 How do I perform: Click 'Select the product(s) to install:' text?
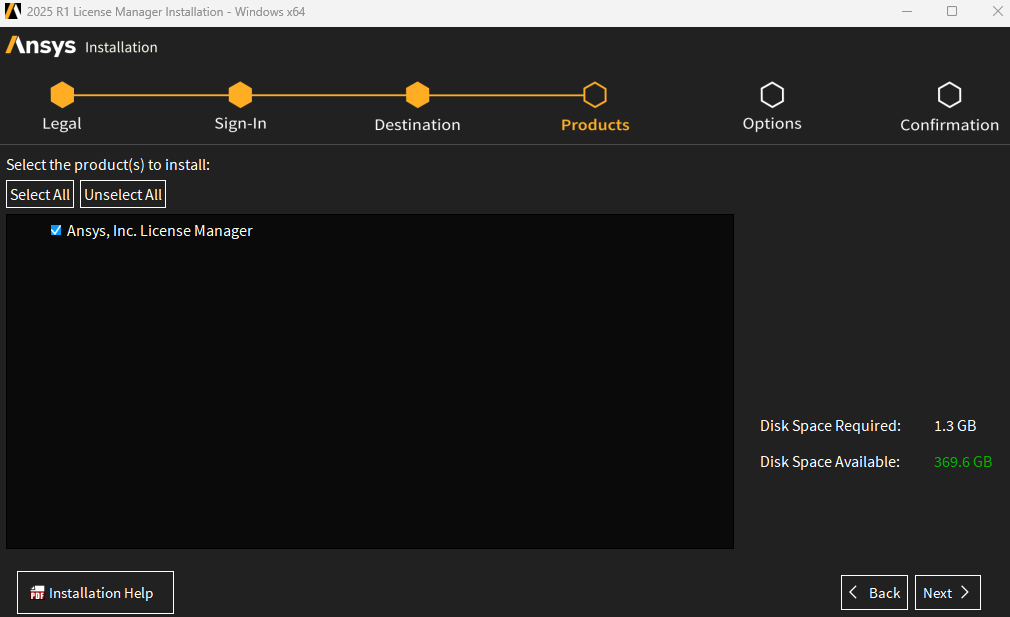tap(108, 165)
